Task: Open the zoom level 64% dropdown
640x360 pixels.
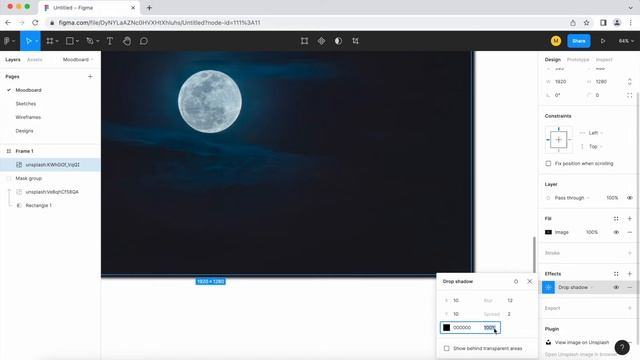Action: 626,41
